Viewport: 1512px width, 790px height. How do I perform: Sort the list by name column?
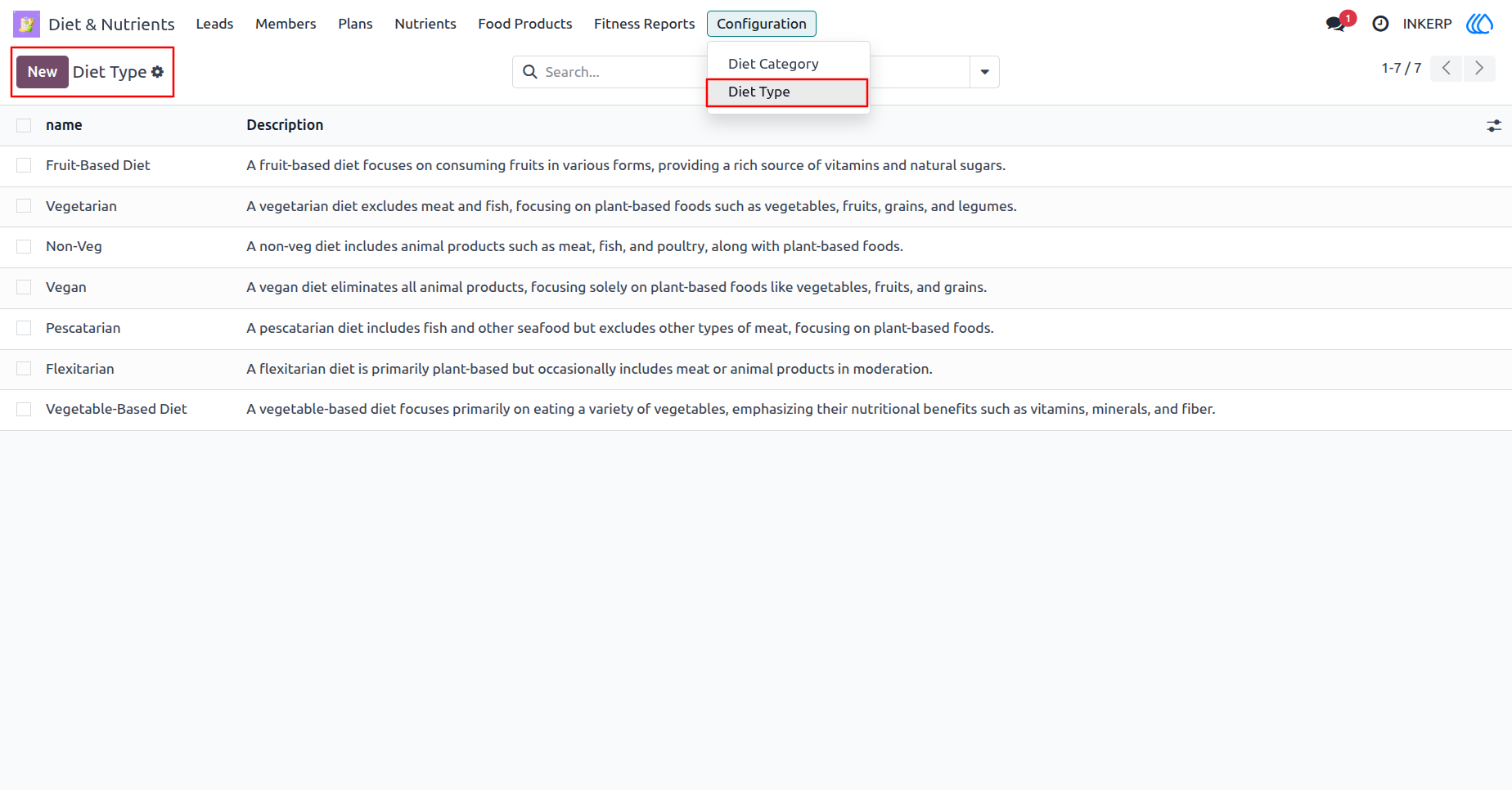pyautogui.click(x=64, y=125)
